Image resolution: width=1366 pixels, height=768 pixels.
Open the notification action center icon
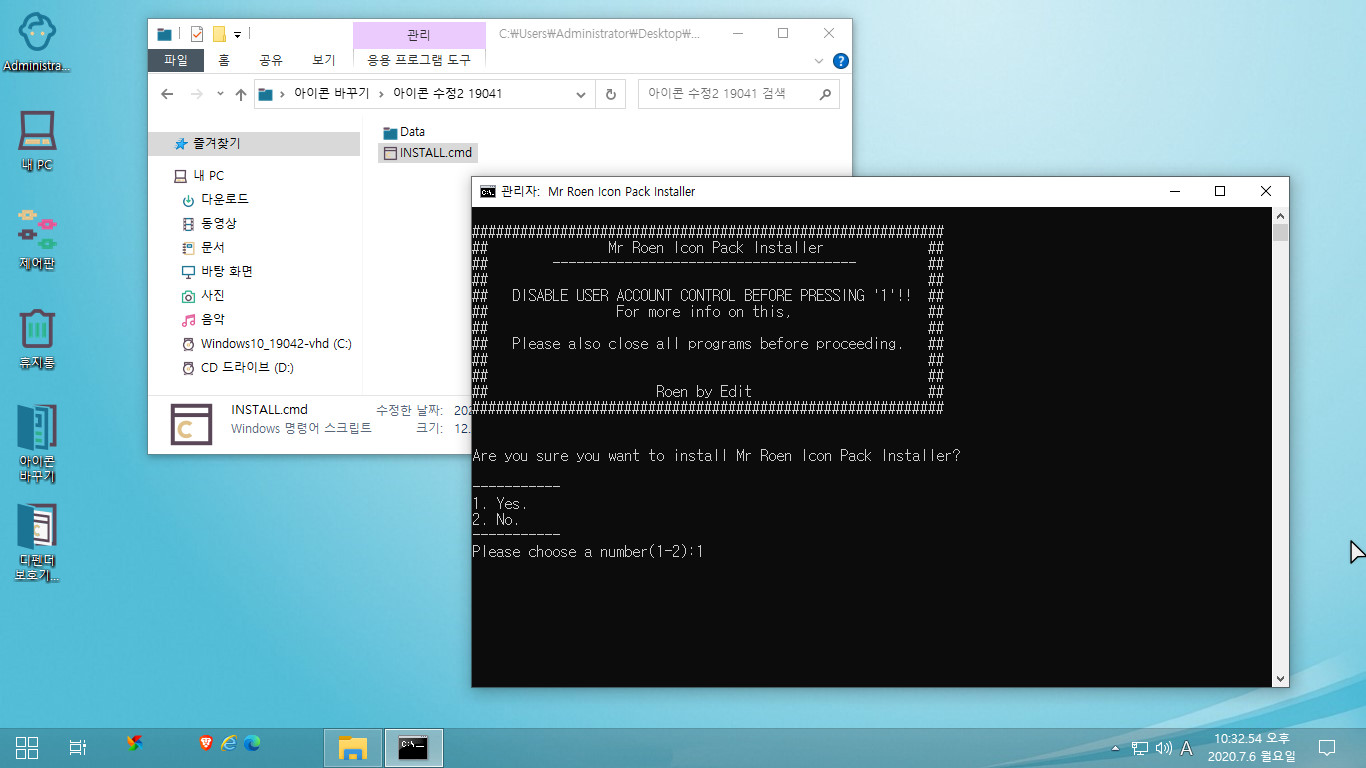pos(1327,747)
